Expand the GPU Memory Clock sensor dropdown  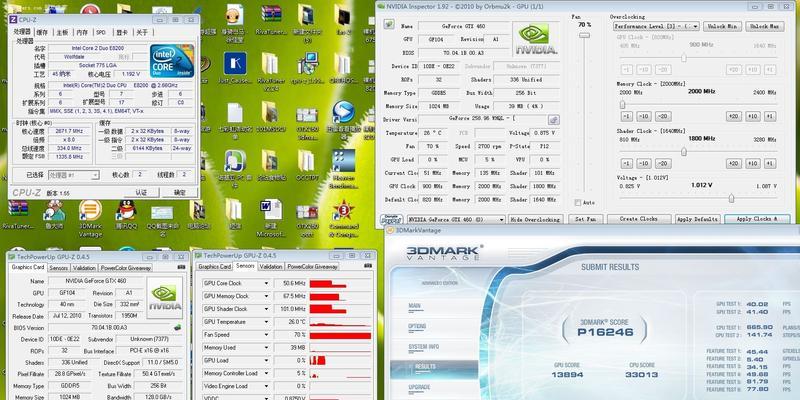pos(266,296)
